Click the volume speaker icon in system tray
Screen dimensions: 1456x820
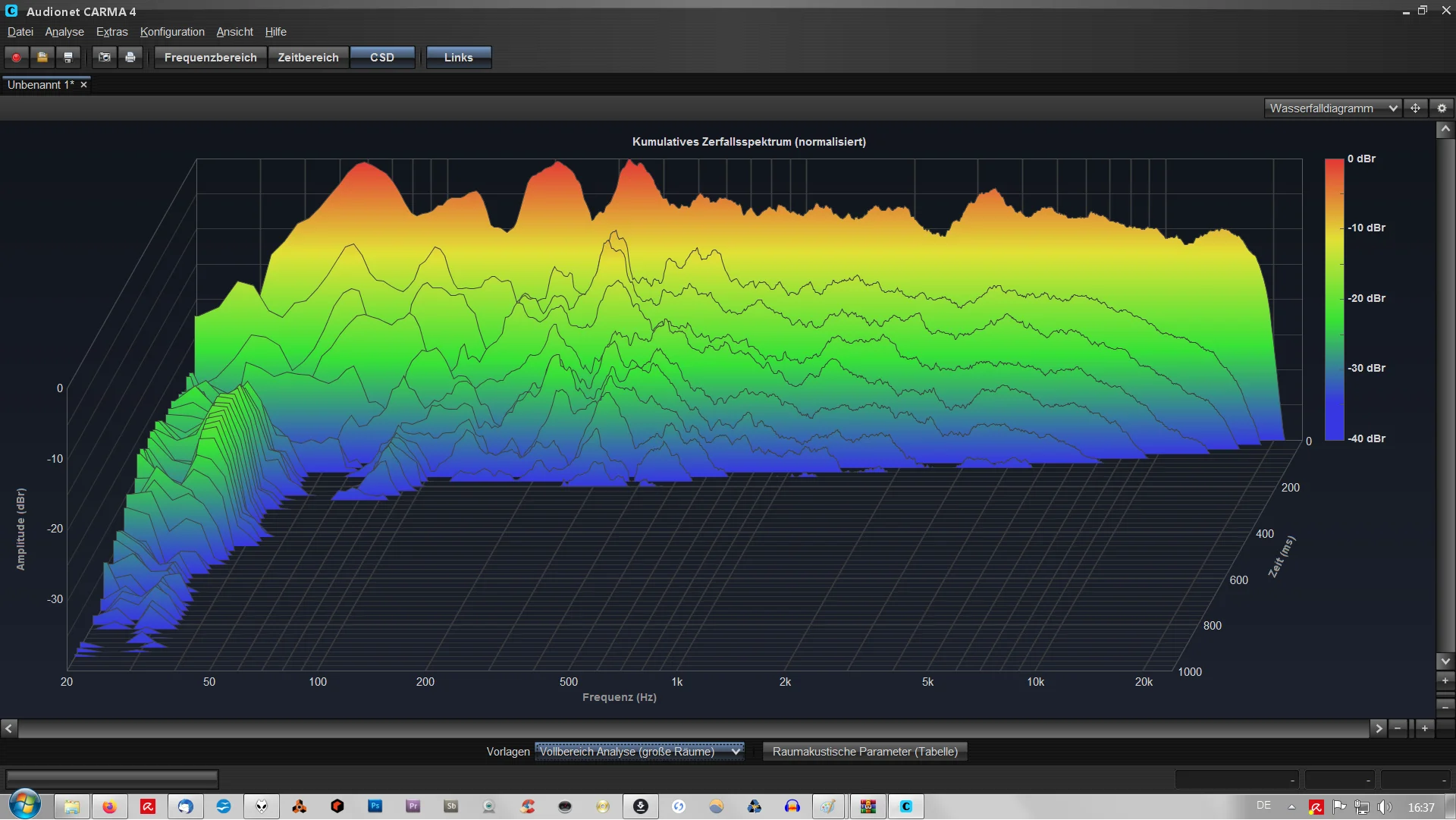(1385, 807)
